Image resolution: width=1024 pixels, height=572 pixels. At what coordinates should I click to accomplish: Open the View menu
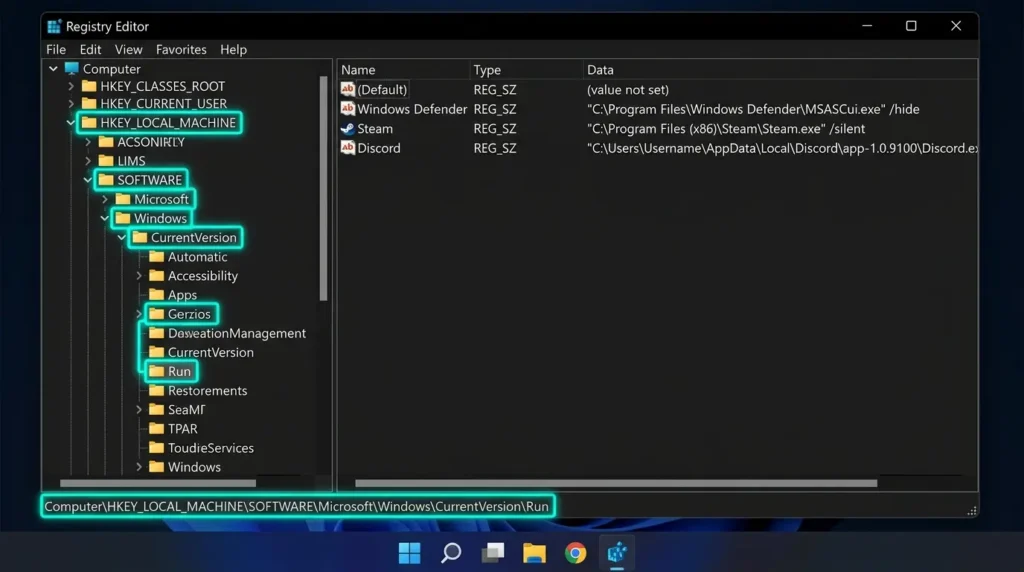[129, 50]
